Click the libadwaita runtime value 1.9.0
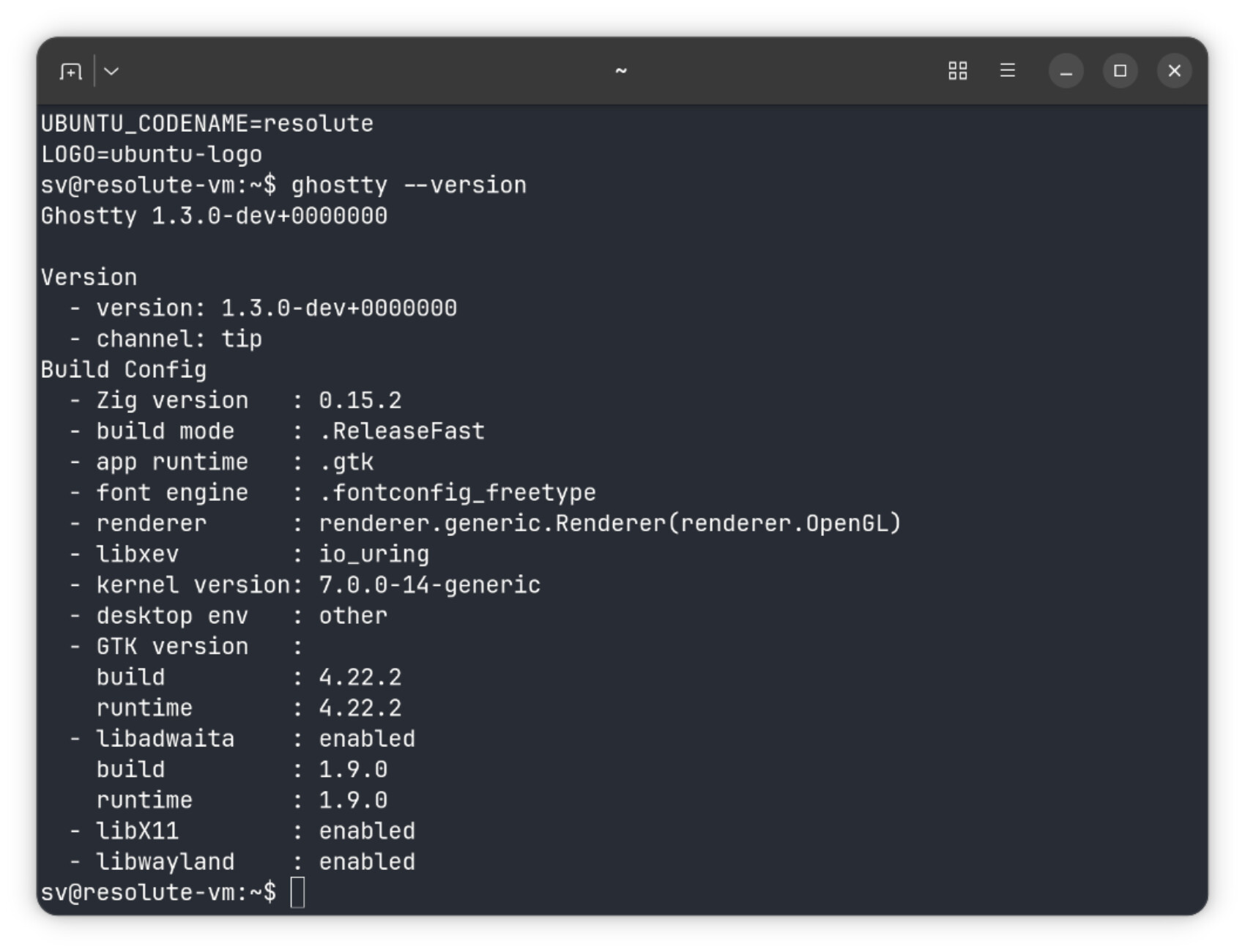 click(353, 800)
